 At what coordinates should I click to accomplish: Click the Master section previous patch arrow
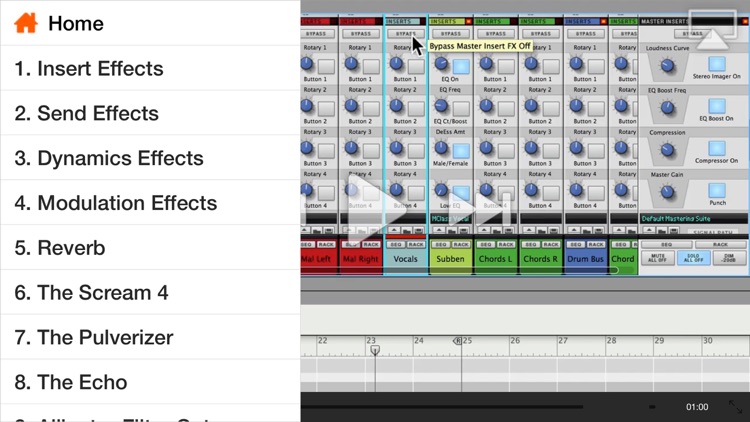[650, 231]
